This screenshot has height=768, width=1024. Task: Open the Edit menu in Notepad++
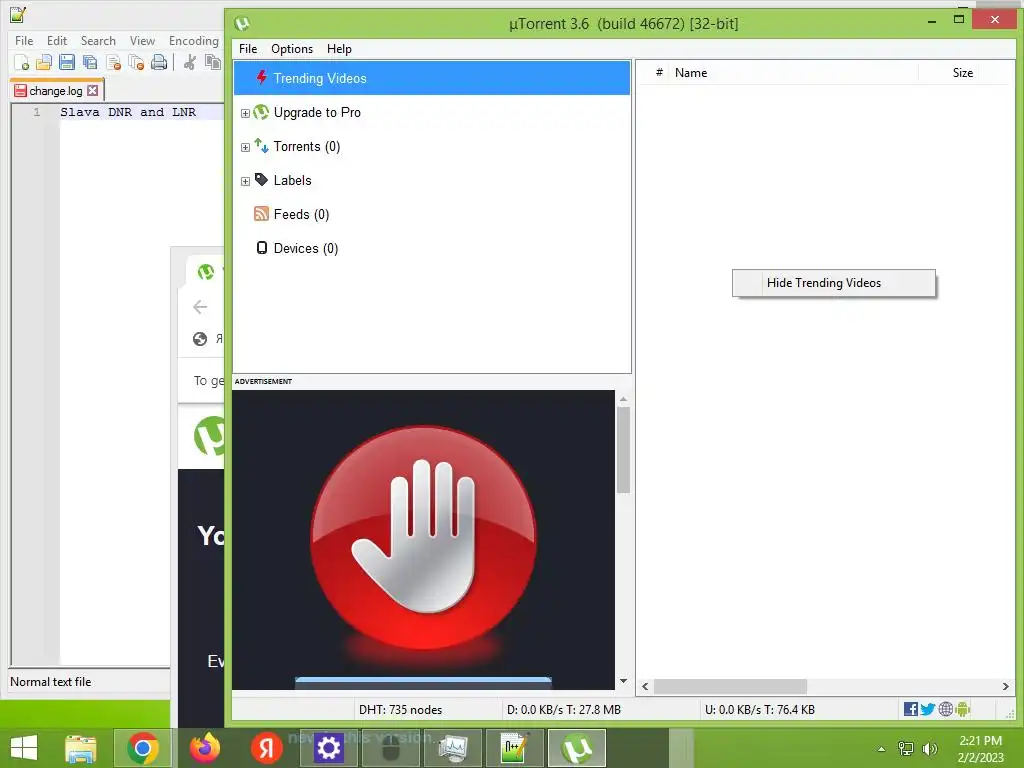point(57,40)
